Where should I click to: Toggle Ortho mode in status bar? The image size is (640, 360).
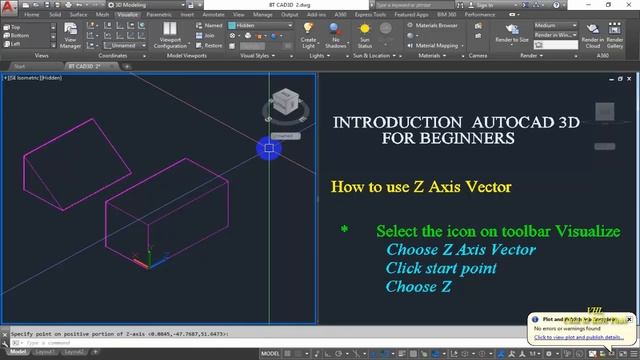point(327,354)
